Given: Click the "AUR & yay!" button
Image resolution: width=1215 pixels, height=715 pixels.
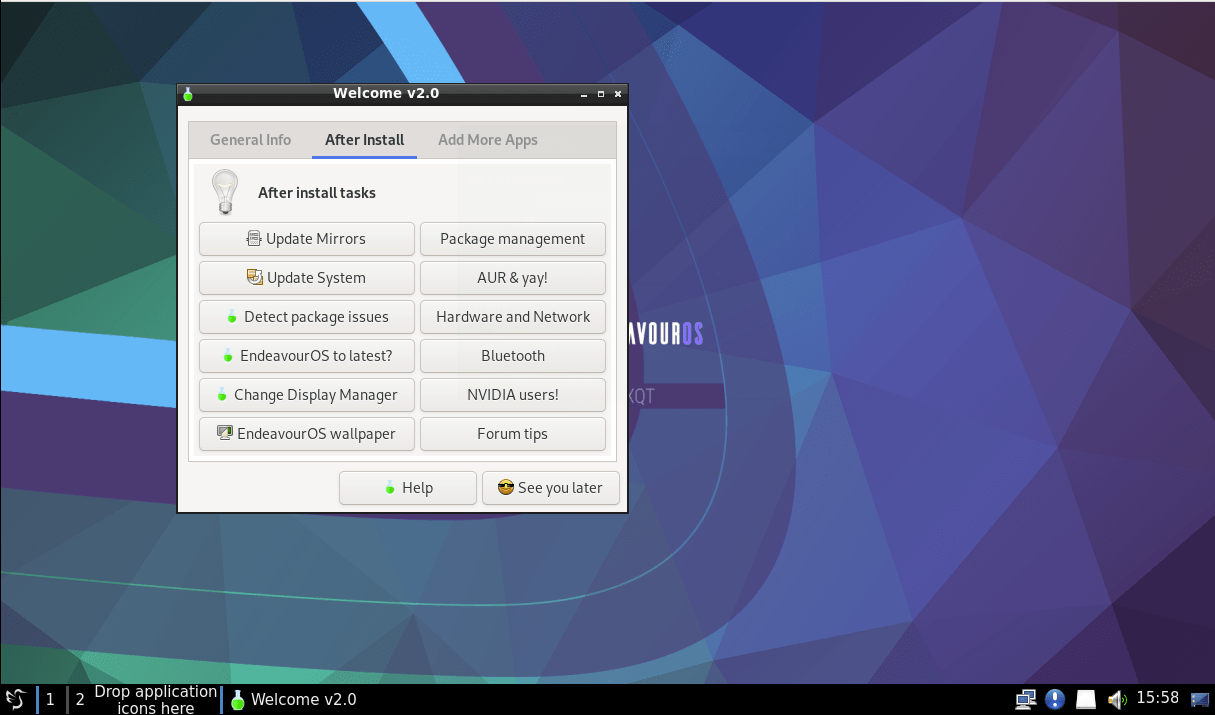Looking at the screenshot, I should pos(513,278).
